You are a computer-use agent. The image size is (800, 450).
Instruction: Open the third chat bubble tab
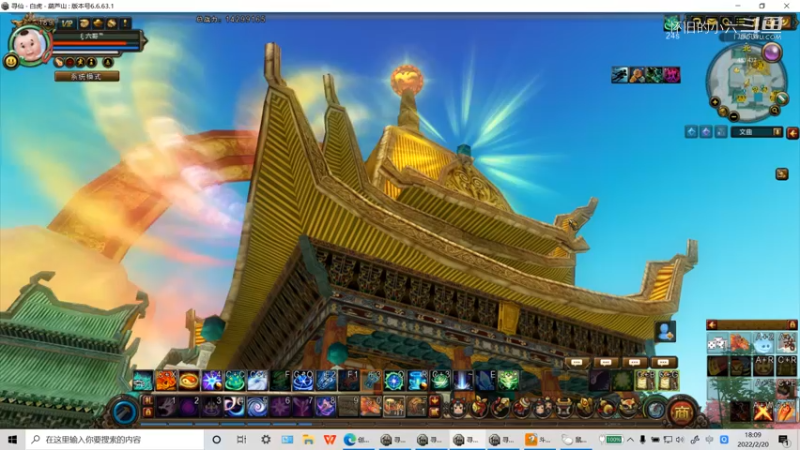click(634, 363)
